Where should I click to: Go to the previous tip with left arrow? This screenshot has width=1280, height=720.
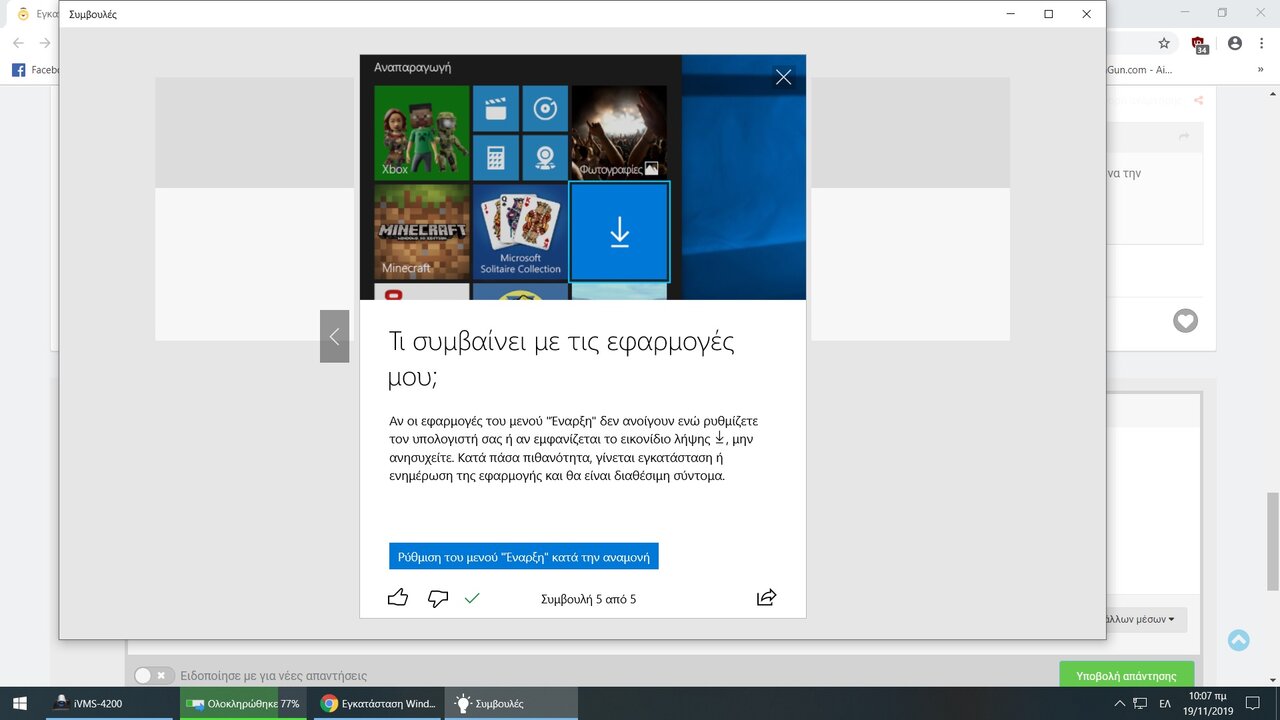pos(334,336)
